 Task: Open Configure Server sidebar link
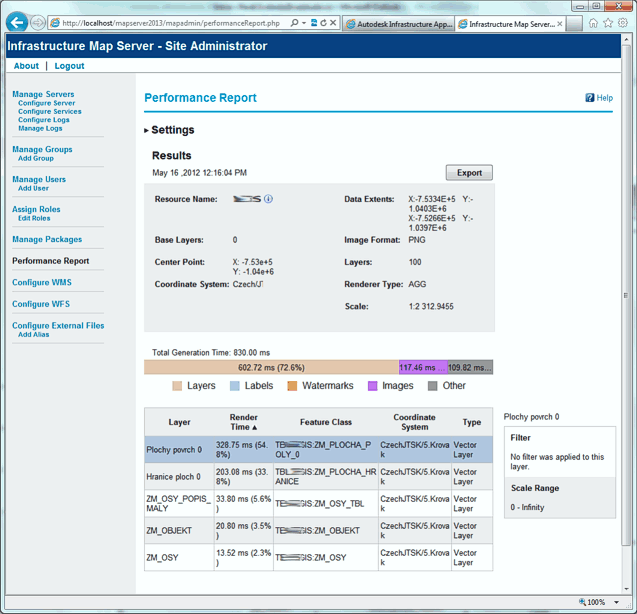[46, 103]
